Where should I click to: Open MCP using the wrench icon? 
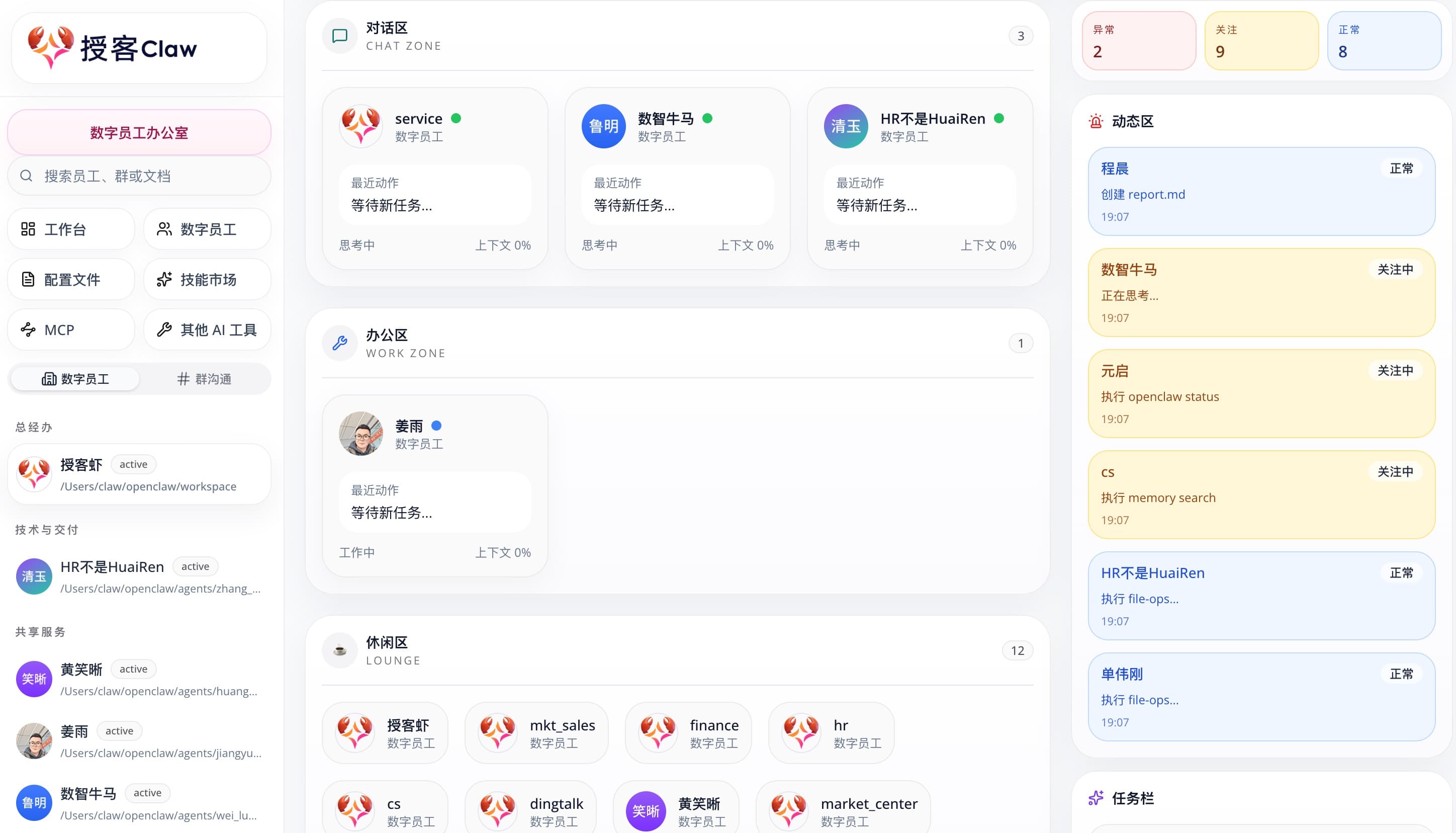(28, 329)
